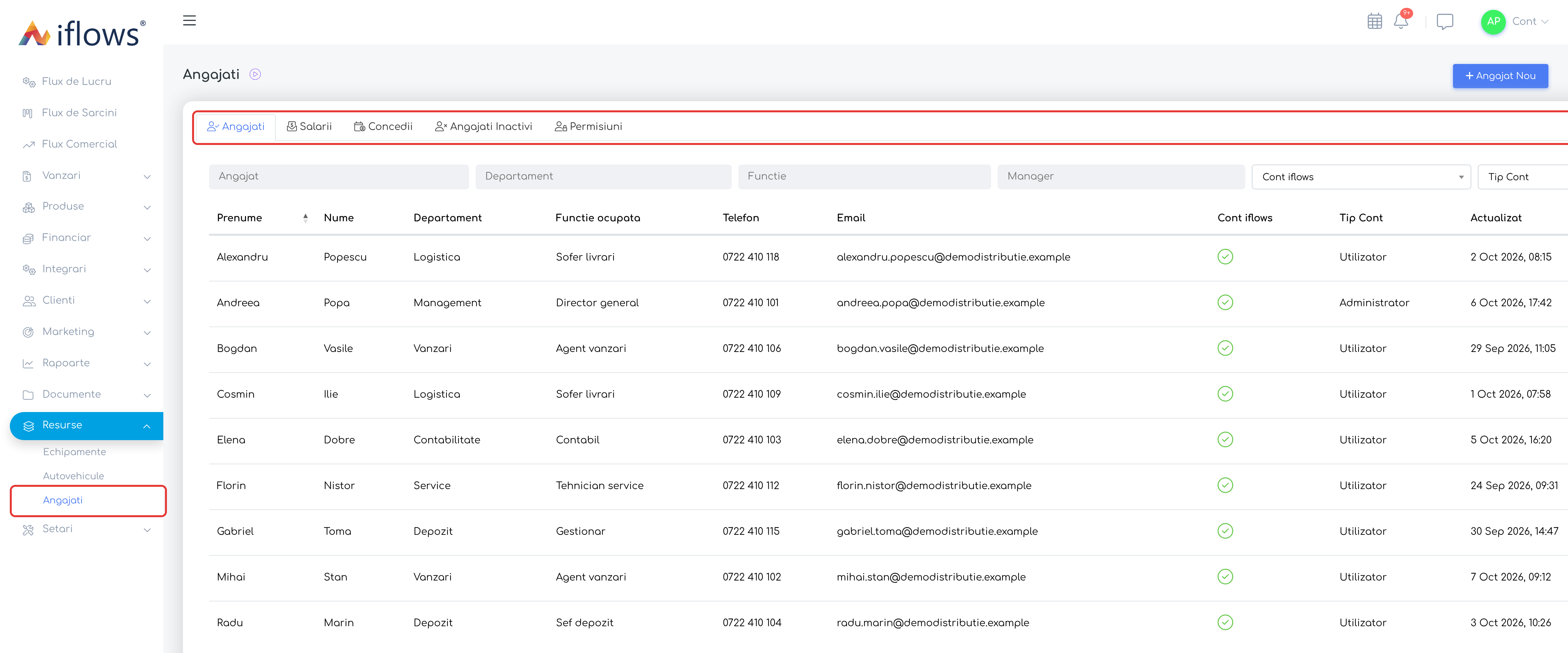This screenshot has width=1568, height=653.
Task: Open the Cont account dropdown
Action: pyautogui.click(x=1530, y=21)
